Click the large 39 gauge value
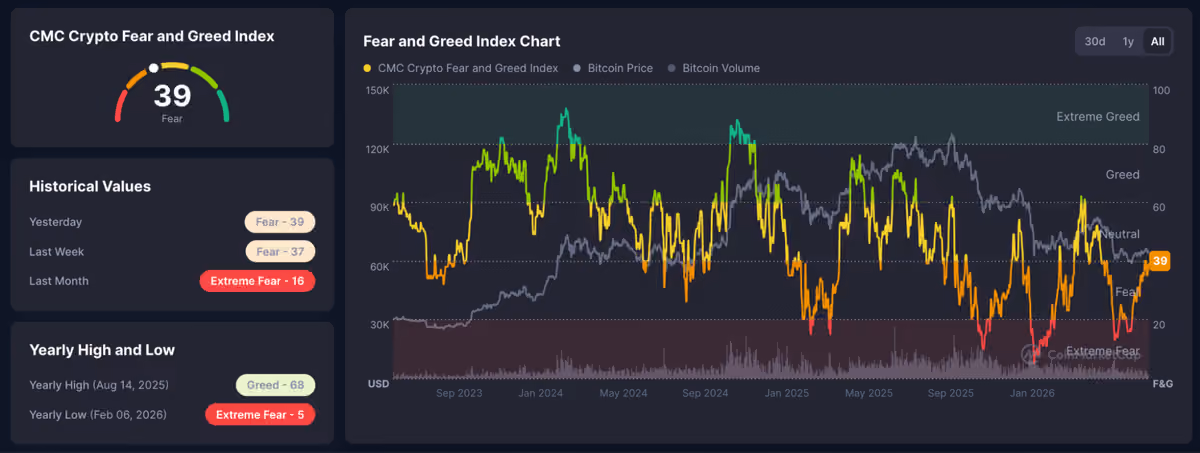The image size is (1200, 453). tap(172, 96)
